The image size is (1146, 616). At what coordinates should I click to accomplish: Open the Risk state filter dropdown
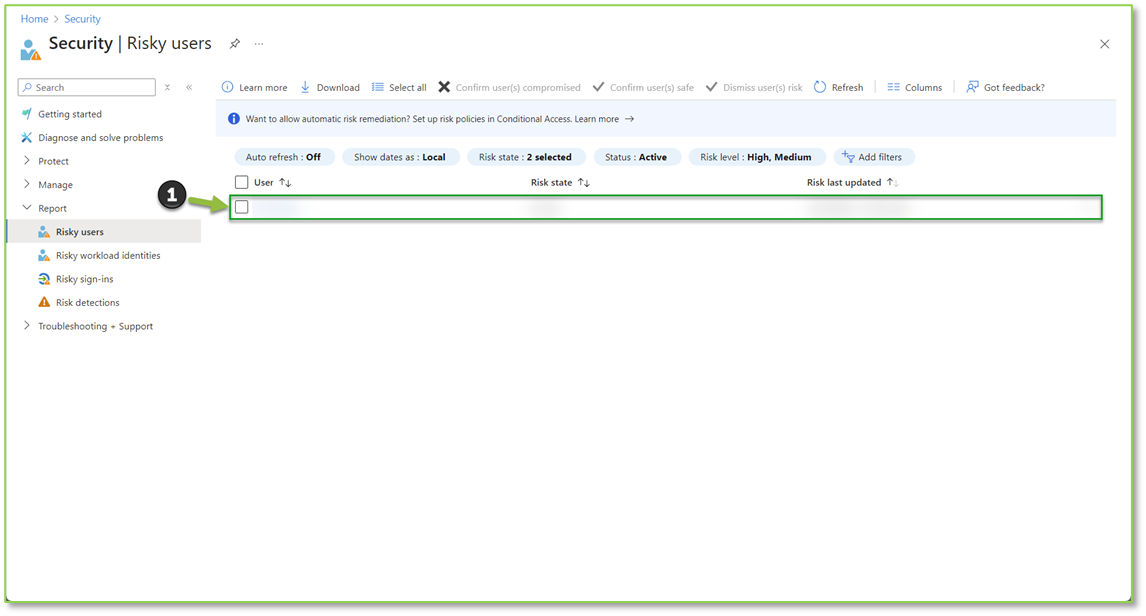point(526,156)
